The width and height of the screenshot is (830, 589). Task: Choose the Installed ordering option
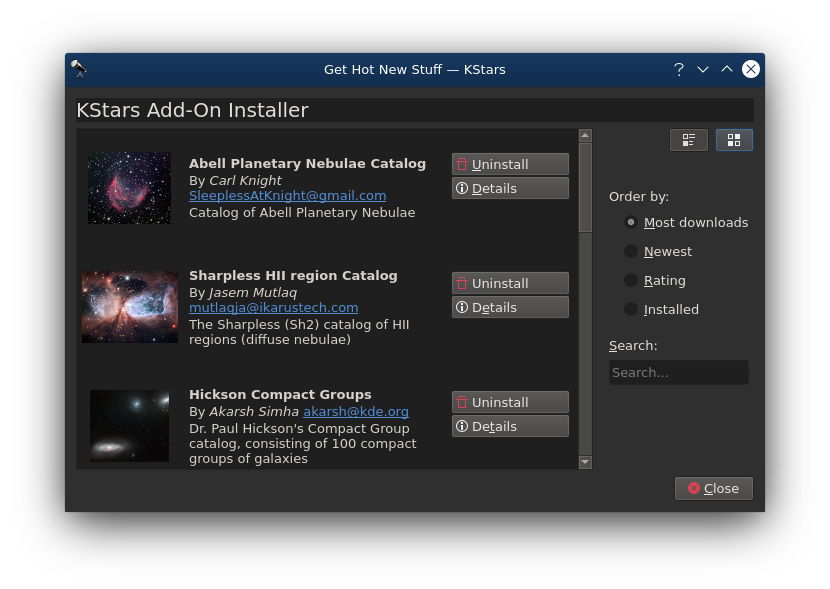point(662,310)
